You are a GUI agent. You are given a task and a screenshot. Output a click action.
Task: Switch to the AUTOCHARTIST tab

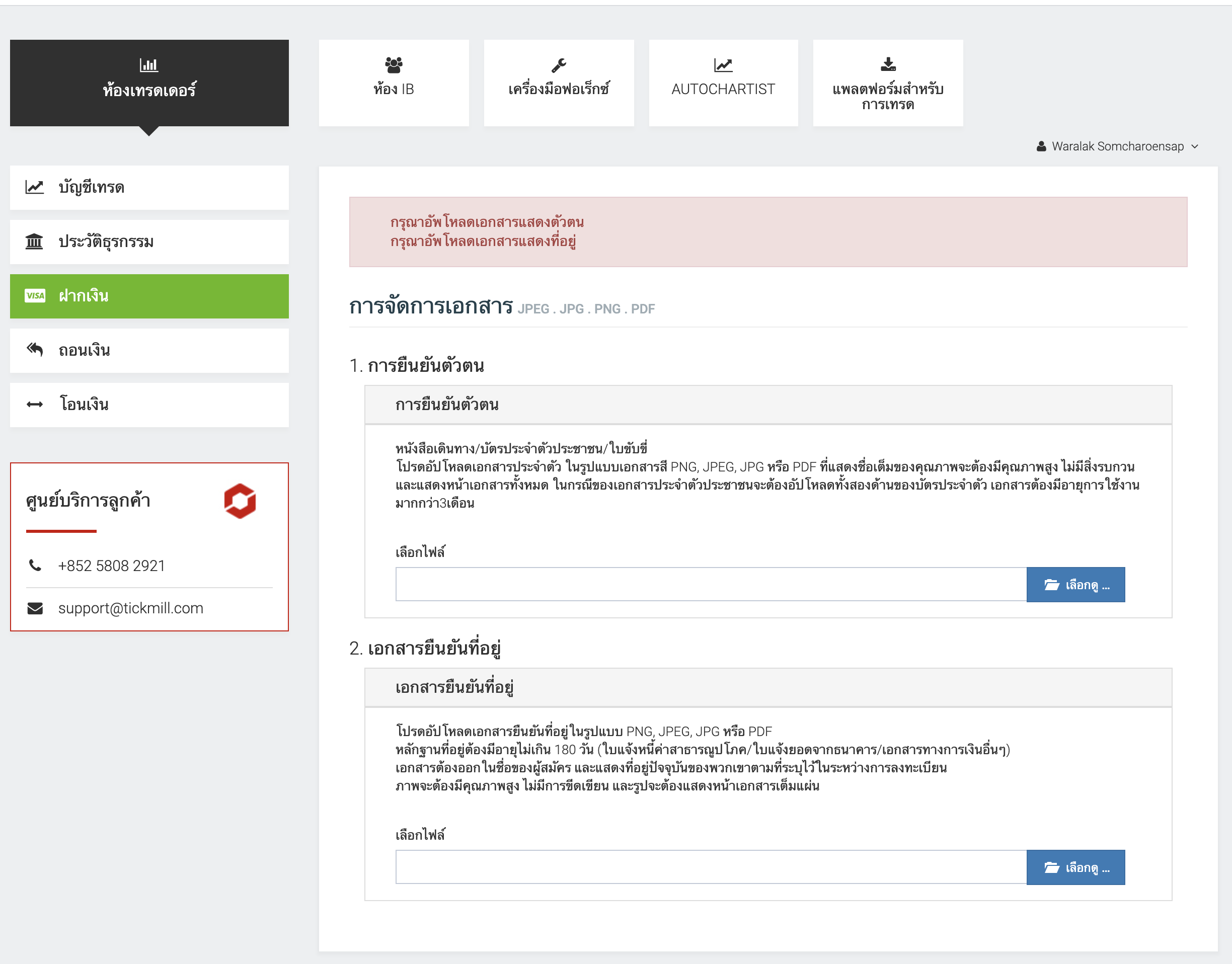point(723,83)
